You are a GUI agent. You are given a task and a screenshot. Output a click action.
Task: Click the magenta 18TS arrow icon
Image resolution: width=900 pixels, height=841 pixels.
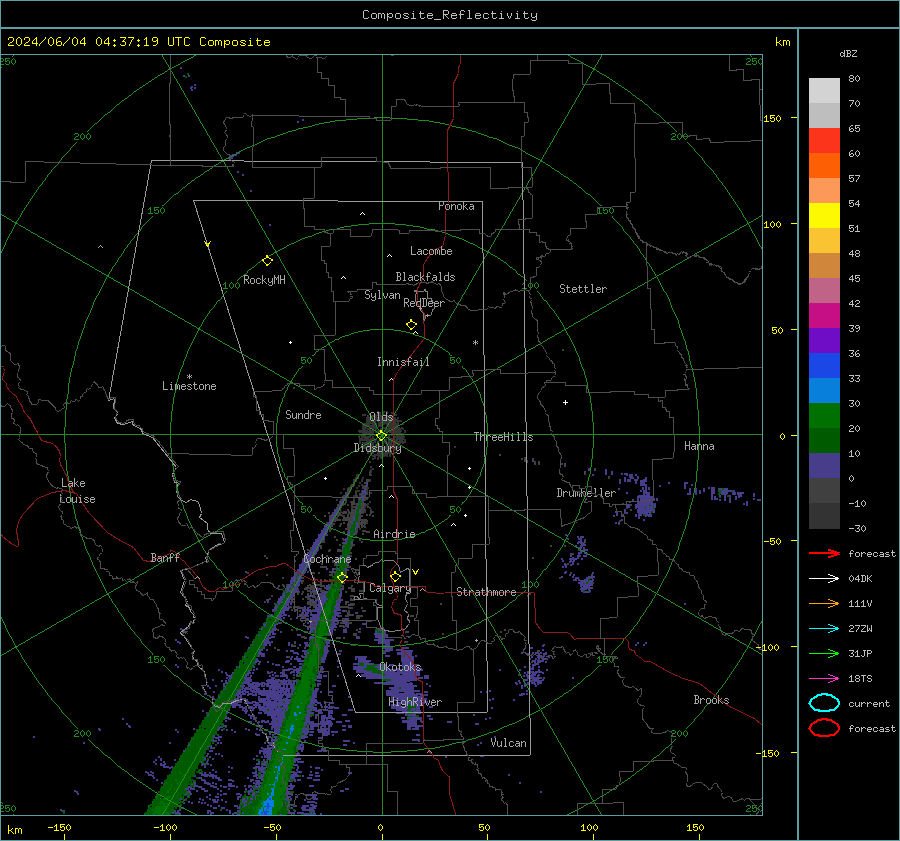pyautogui.click(x=824, y=679)
